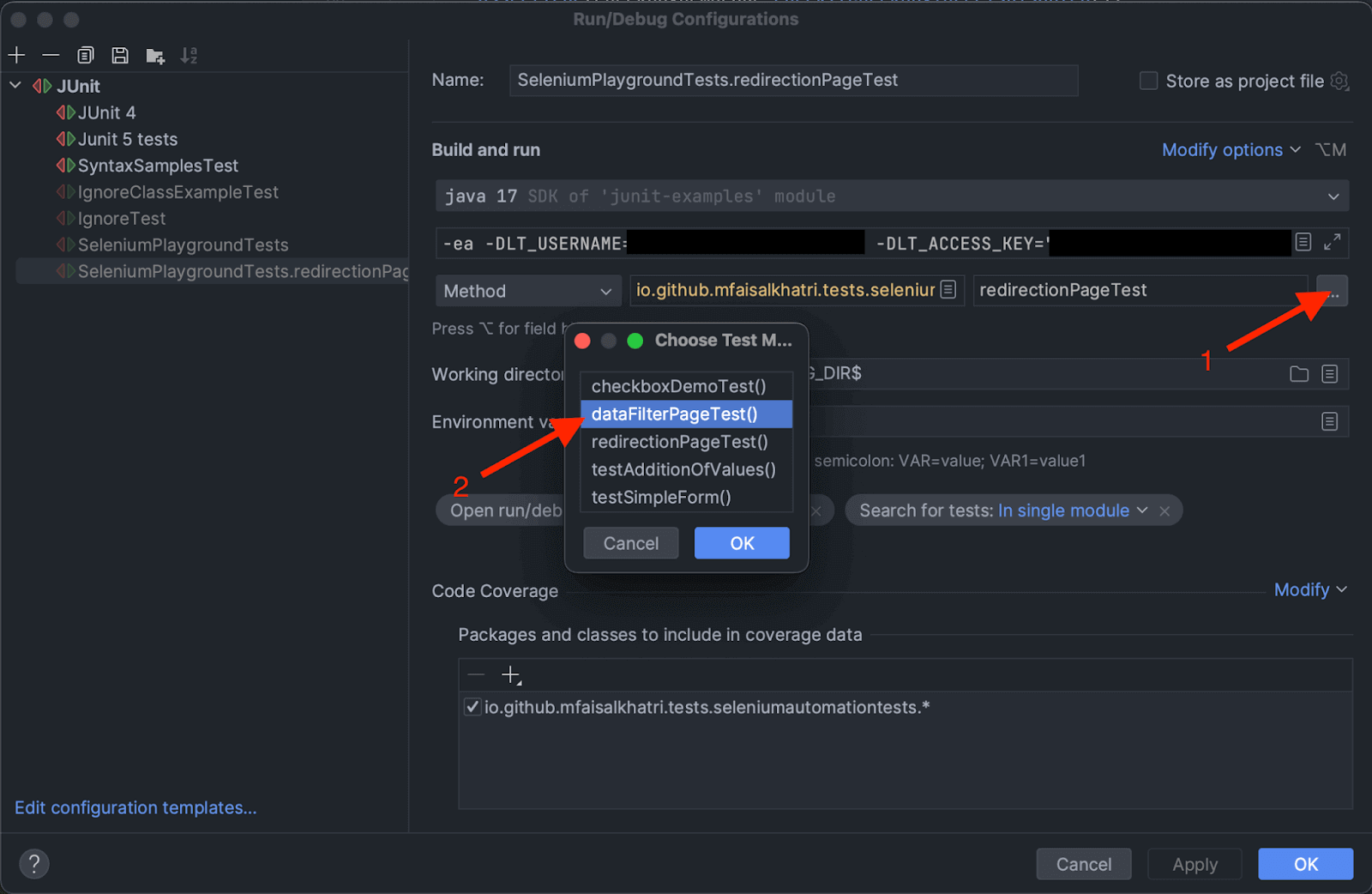Image resolution: width=1372 pixels, height=894 pixels.
Task: Click the Save Configuration disk icon
Action: coord(120,56)
